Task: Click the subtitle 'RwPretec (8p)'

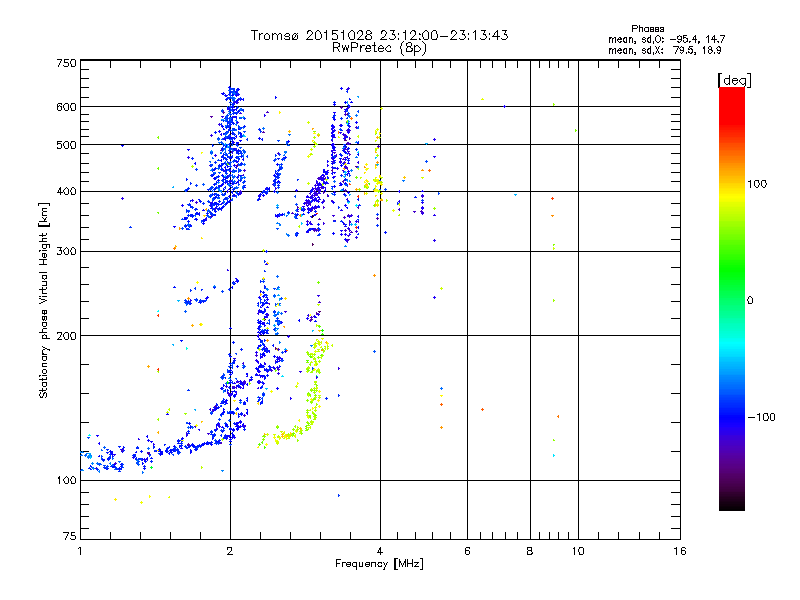Action: pyautogui.click(x=379, y=48)
